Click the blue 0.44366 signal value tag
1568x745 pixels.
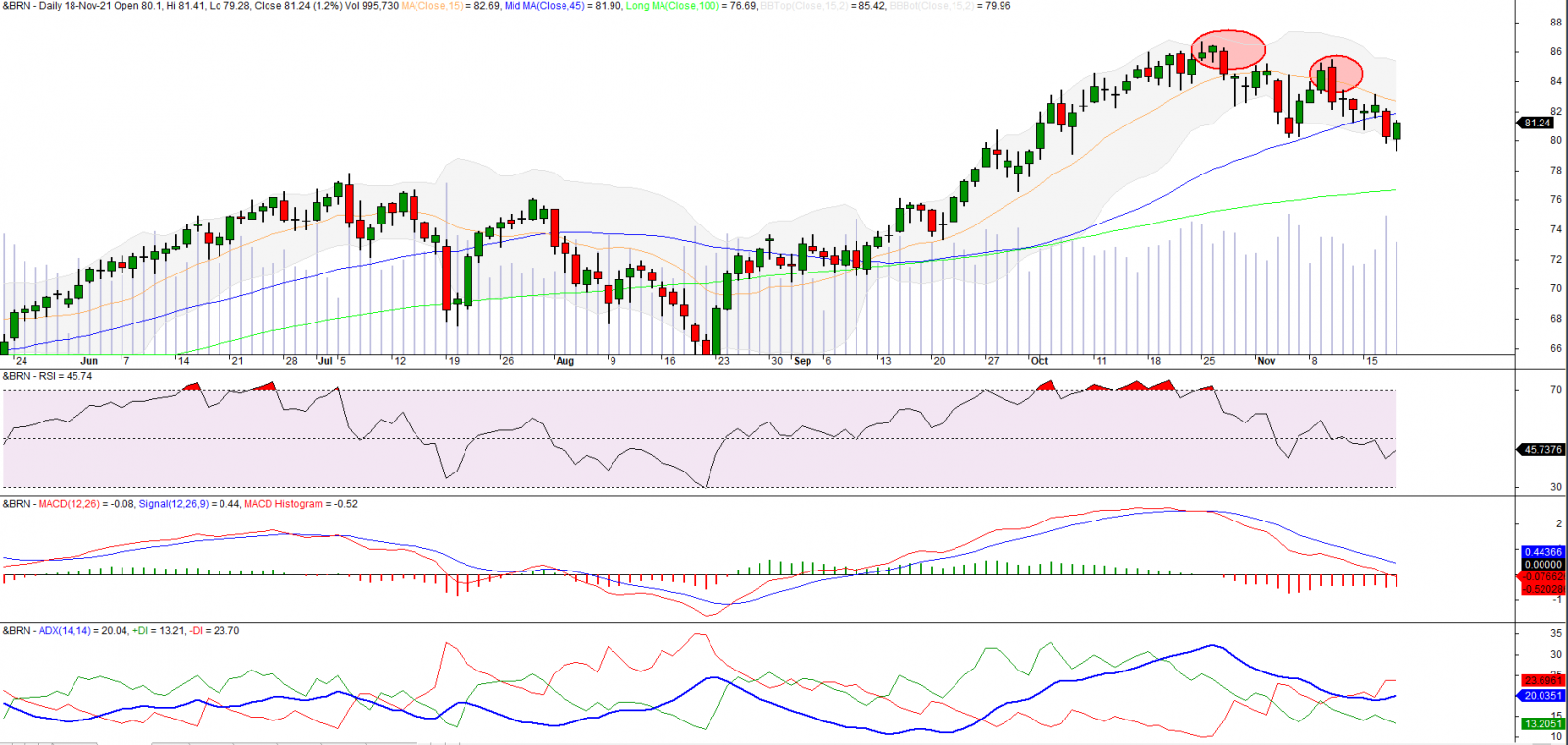click(1543, 552)
